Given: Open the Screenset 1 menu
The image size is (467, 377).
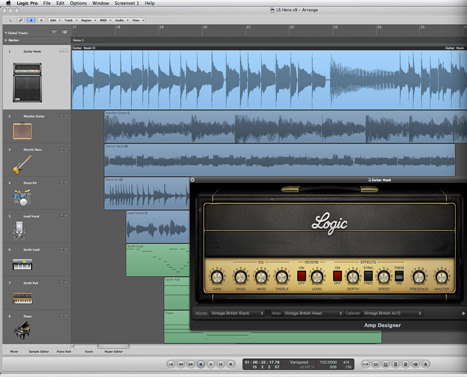Looking at the screenshot, I should [x=127, y=3].
